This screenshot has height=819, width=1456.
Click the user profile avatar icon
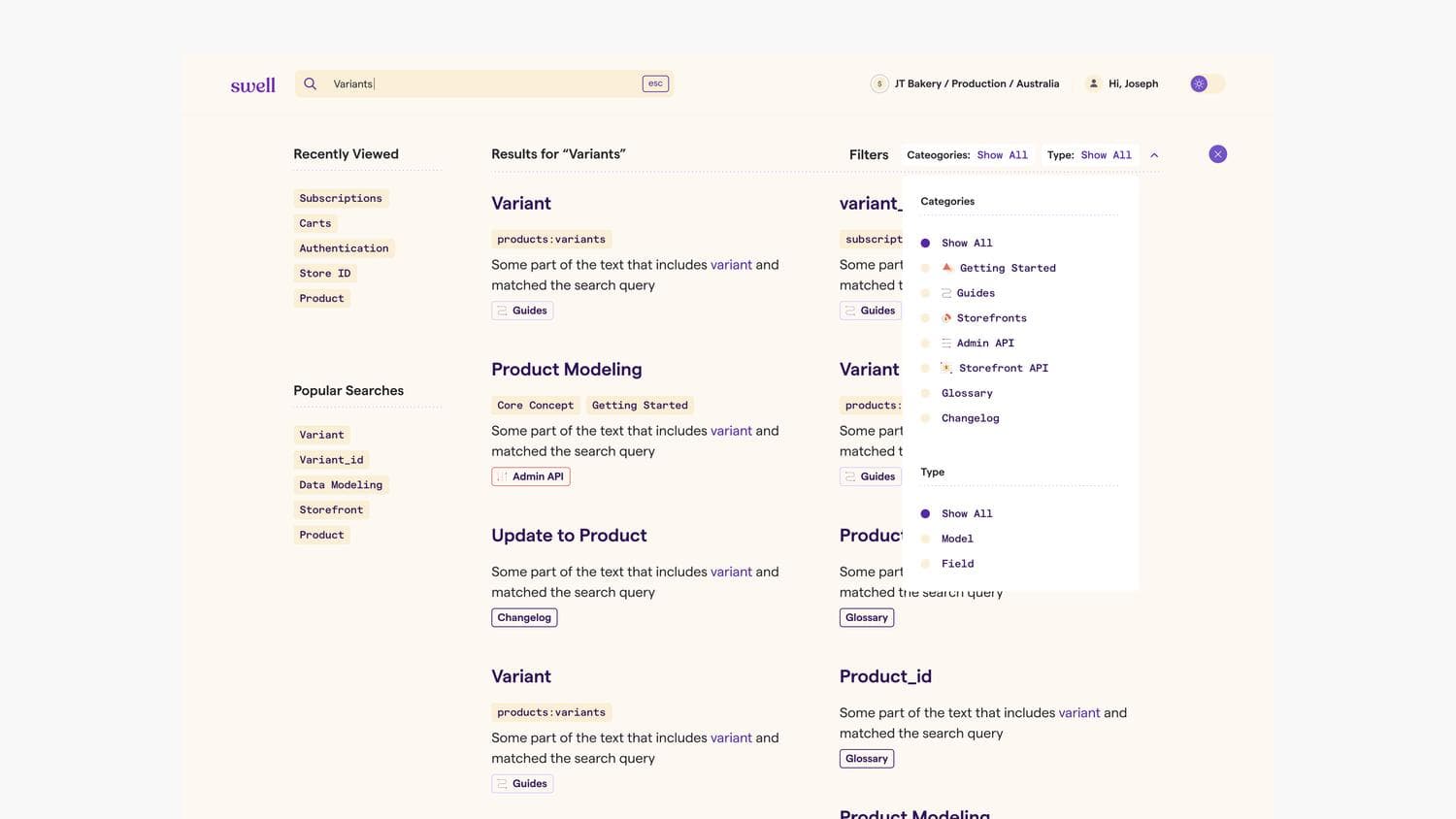(x=1094, y=84)
